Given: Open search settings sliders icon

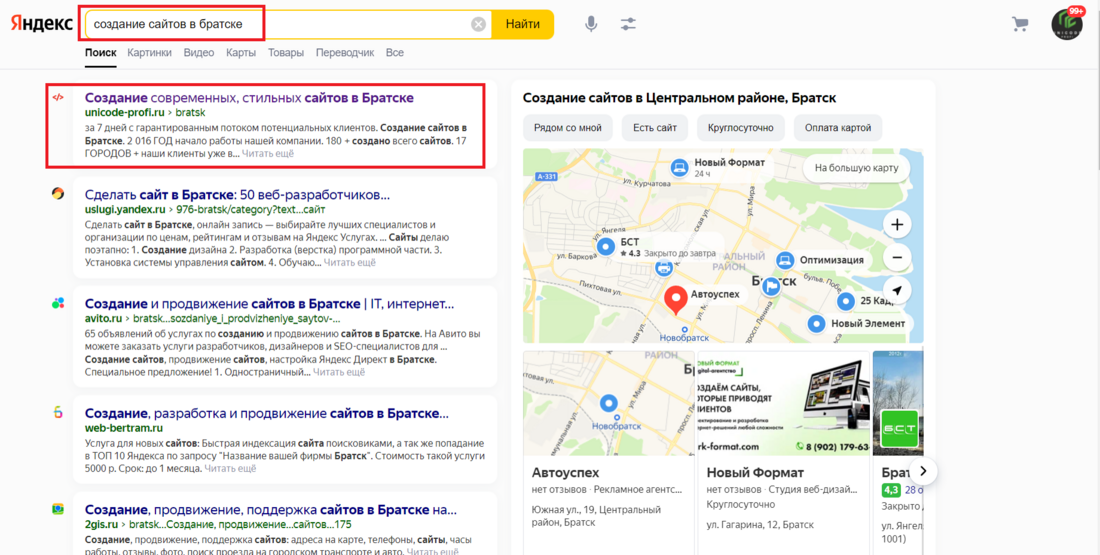Looking at the screenshot, I should [x=628, y=25].
